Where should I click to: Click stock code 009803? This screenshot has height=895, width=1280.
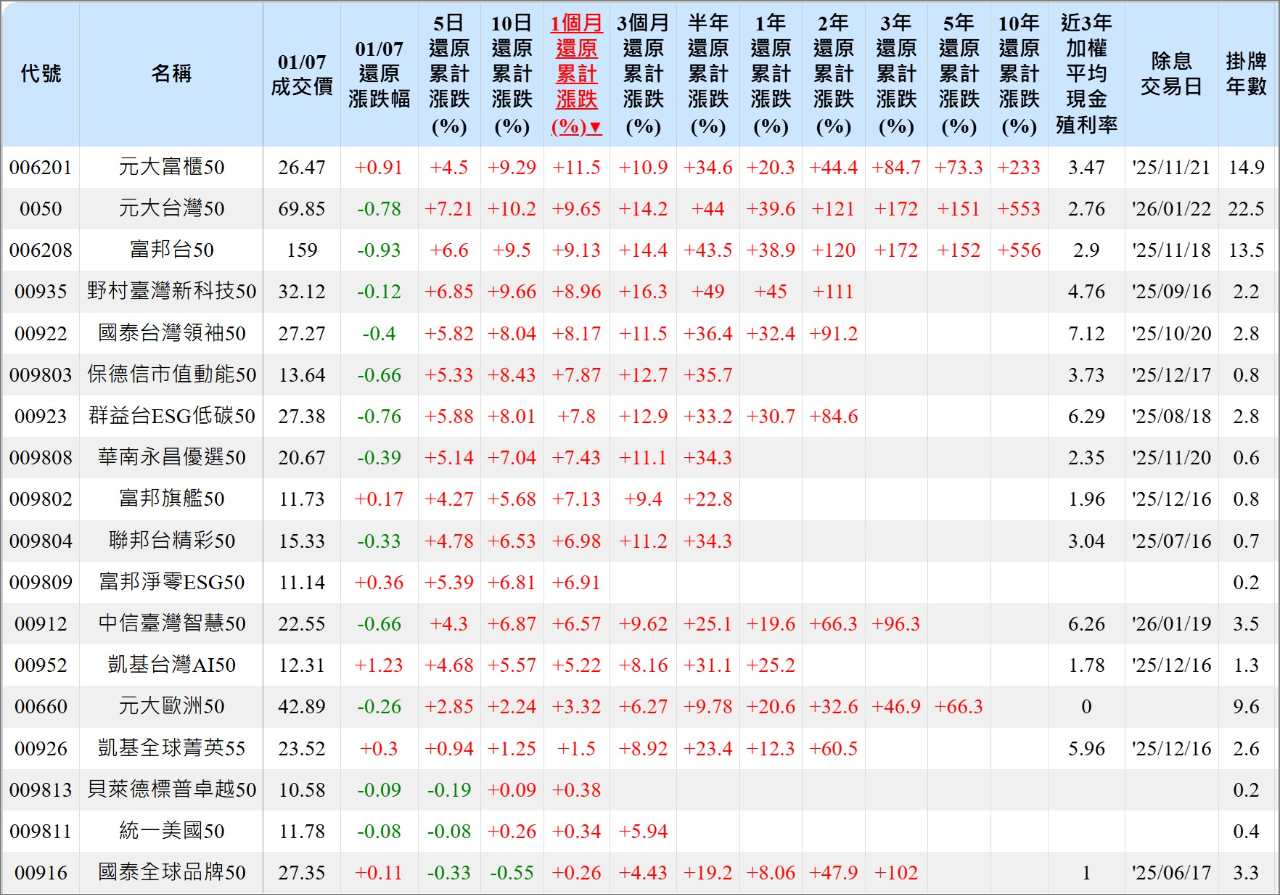click(x=40, y=375)
